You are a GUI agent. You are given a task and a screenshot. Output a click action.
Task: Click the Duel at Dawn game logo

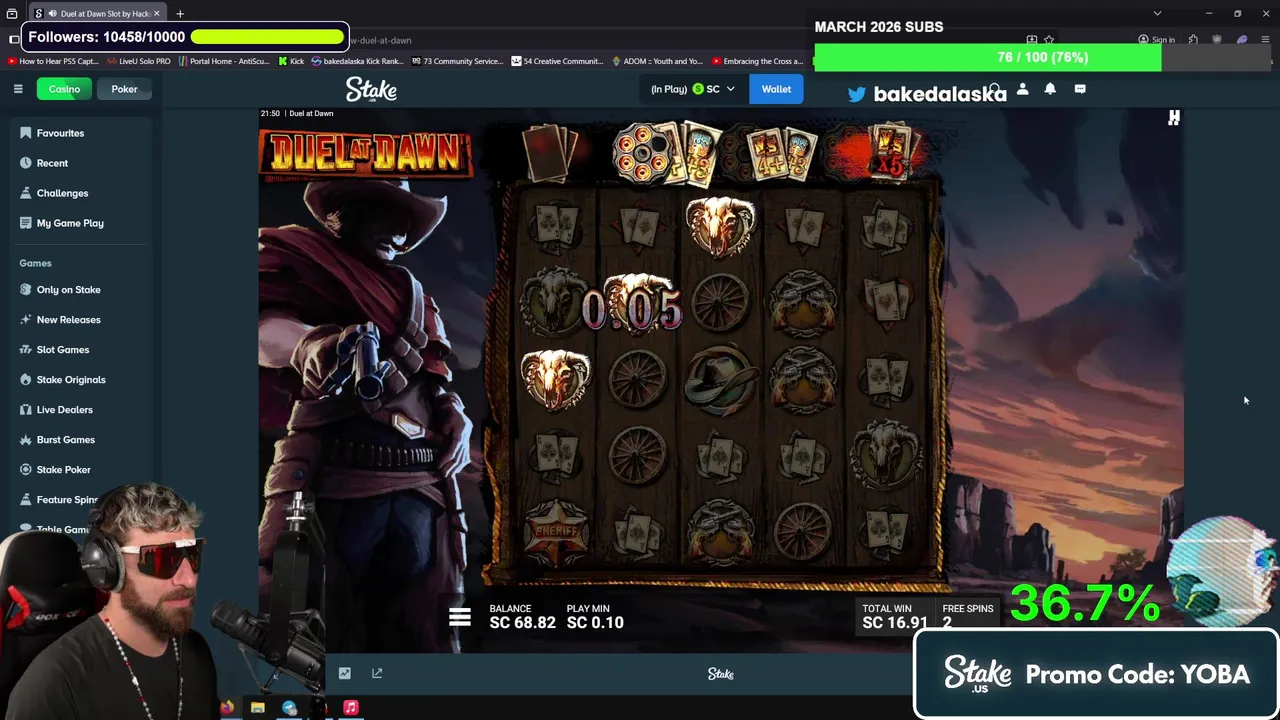[365, 153]
